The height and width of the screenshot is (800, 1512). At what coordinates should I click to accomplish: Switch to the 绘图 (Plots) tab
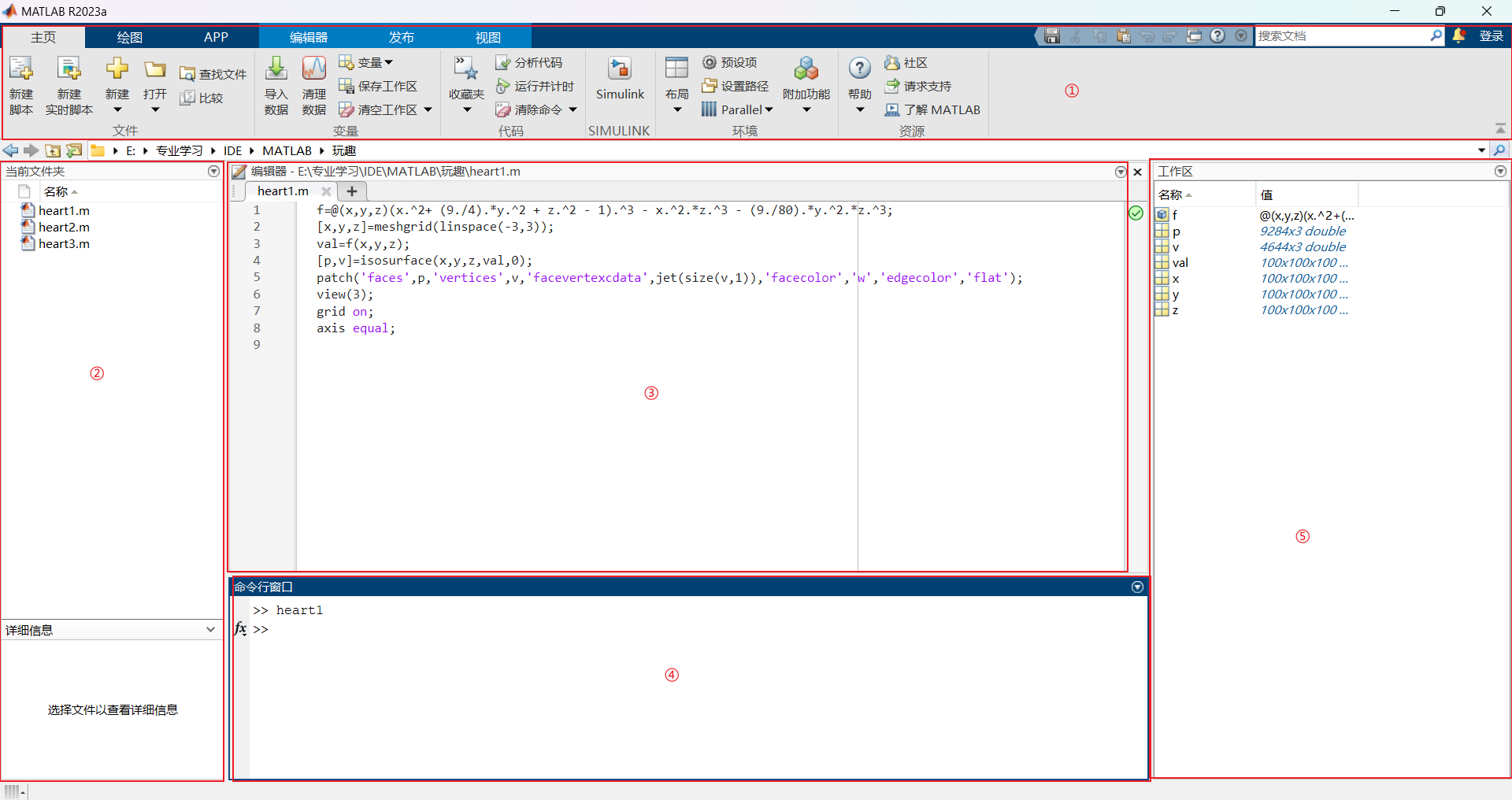129,37
